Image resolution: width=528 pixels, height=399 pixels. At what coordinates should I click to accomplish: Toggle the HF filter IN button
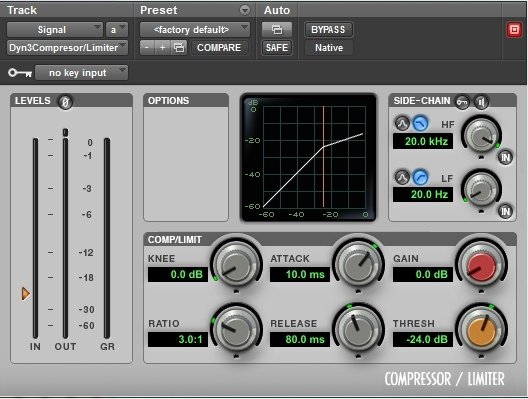coord(505,157)
